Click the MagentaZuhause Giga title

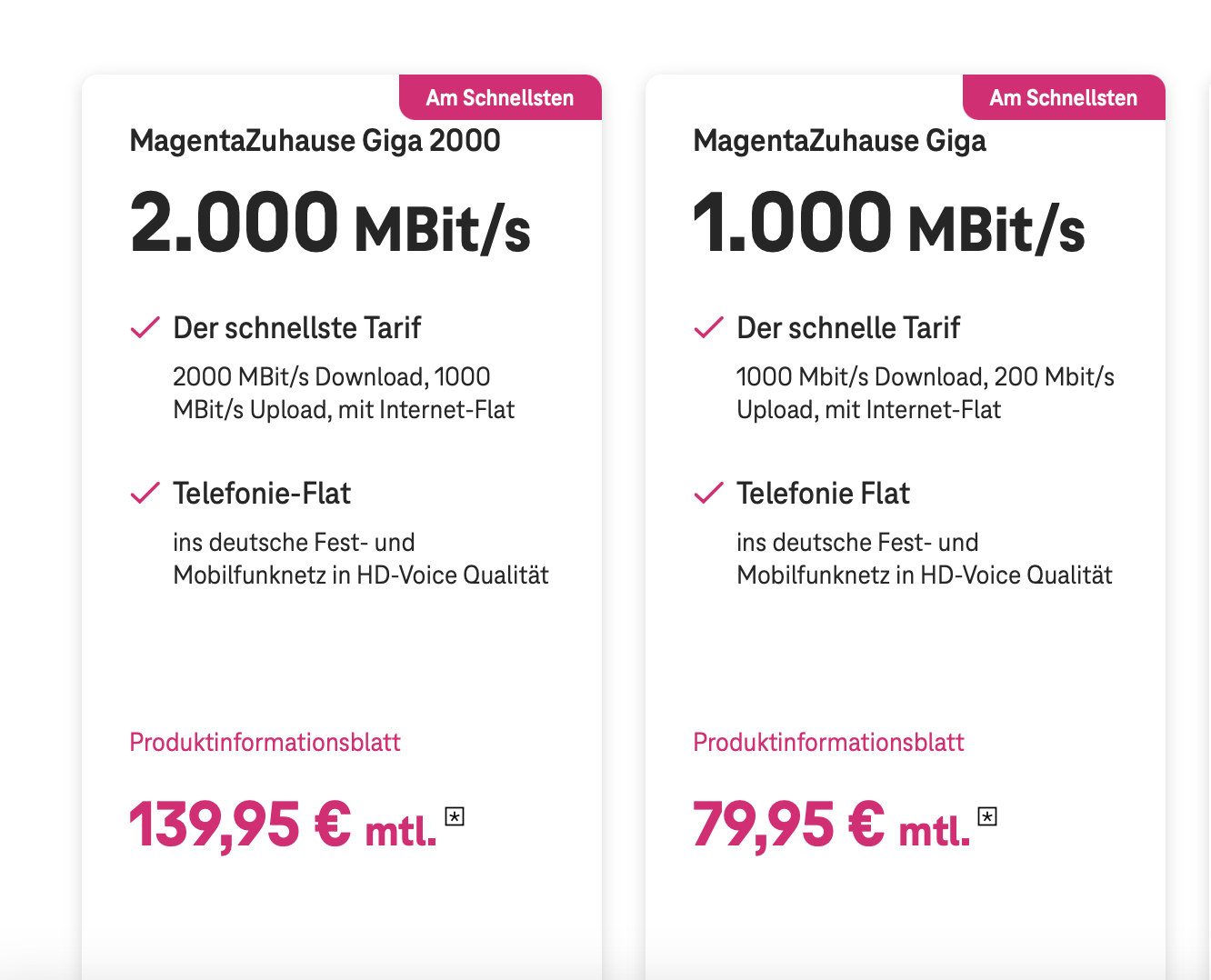click(841, 141)
